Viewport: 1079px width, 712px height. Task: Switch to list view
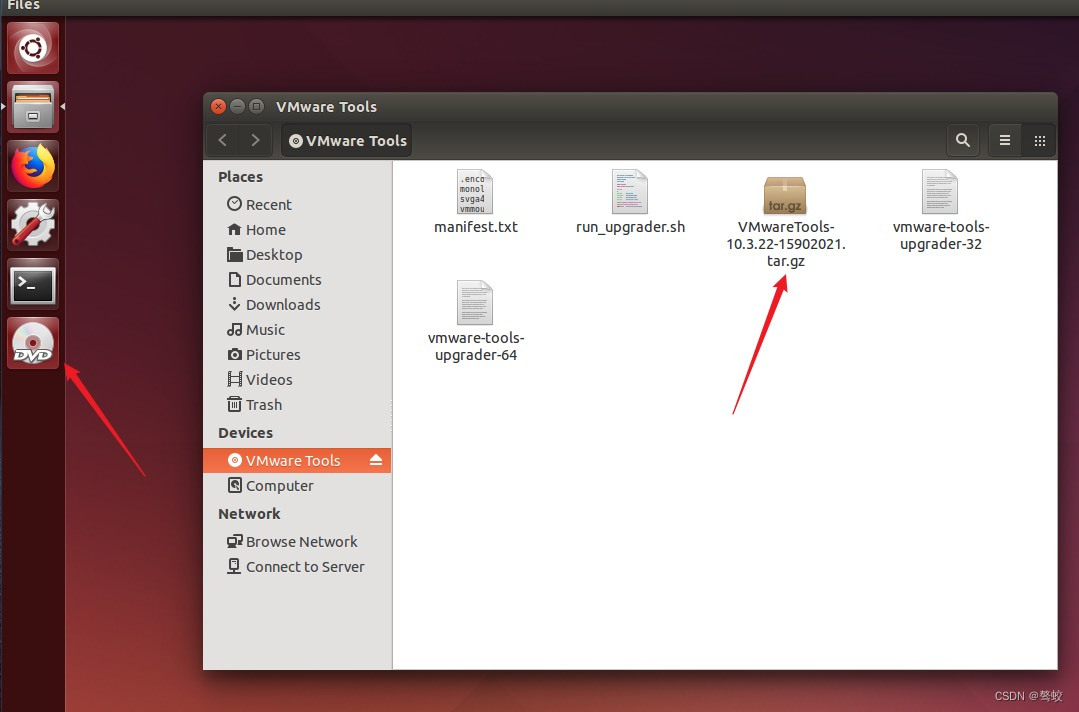[x=1005, y=140]
